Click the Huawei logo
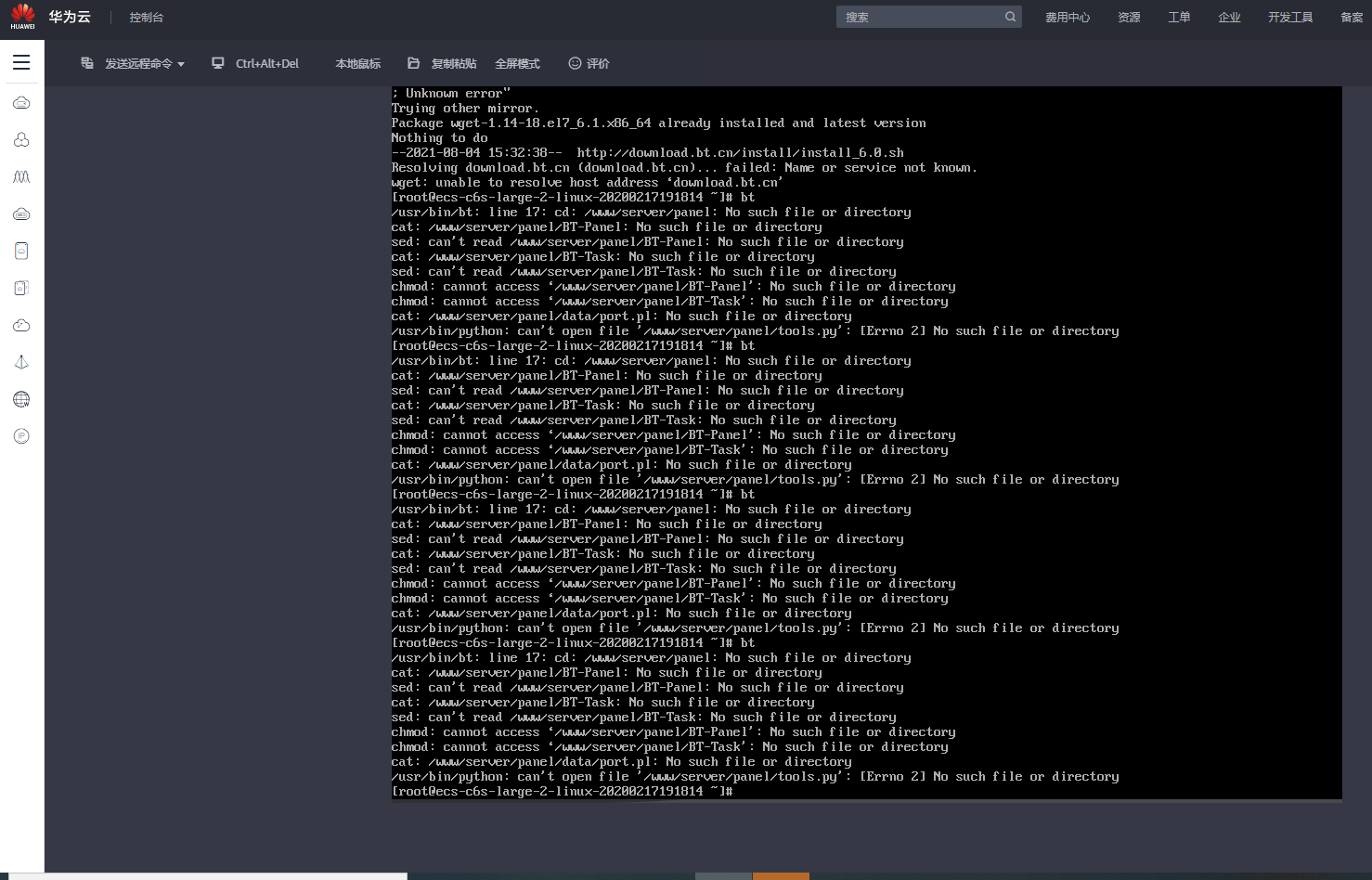The height and width of the screenshot is (880, 1372). (x=22, y=16)
